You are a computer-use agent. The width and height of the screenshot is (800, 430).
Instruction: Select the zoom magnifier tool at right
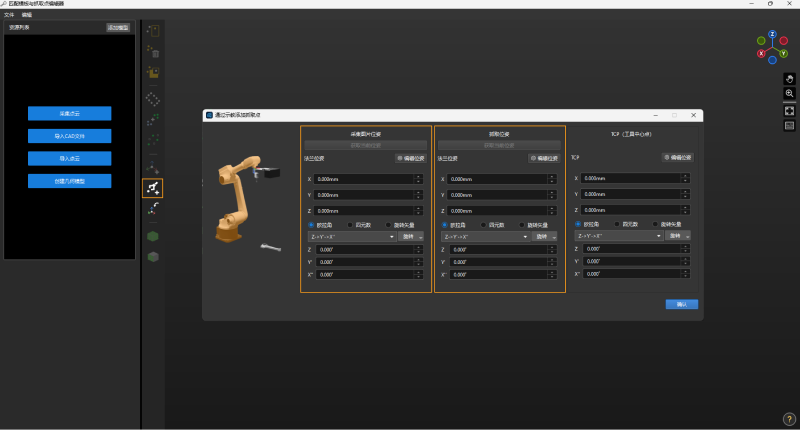(789, 93)
